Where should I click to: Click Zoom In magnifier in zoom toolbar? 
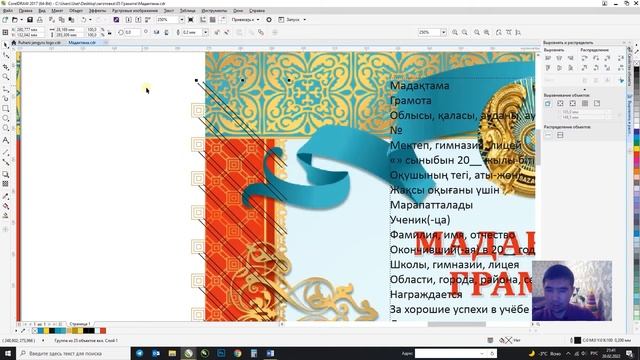coord(455,32)
